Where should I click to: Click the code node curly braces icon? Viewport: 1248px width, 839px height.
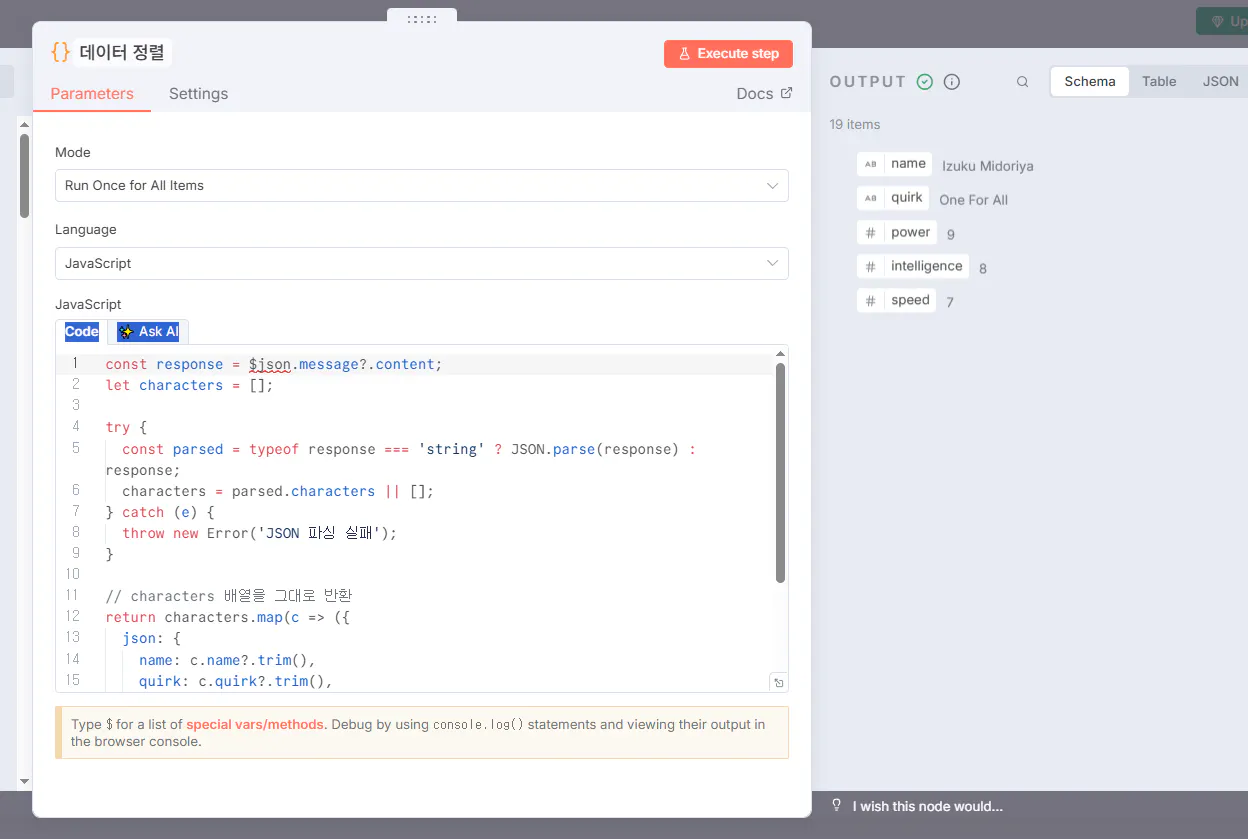(x=61, y=53)
